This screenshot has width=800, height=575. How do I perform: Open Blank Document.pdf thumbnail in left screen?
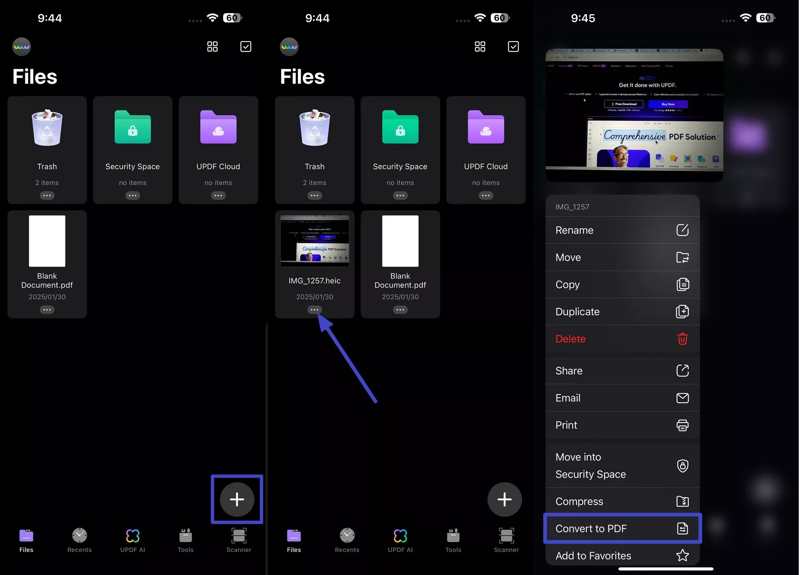click(47, 241)
